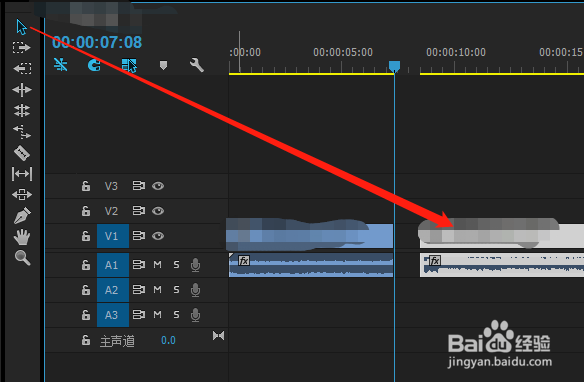584x382 pixels.
Task: Toggle sync lock on A1
Action: (x=139, y=265)
